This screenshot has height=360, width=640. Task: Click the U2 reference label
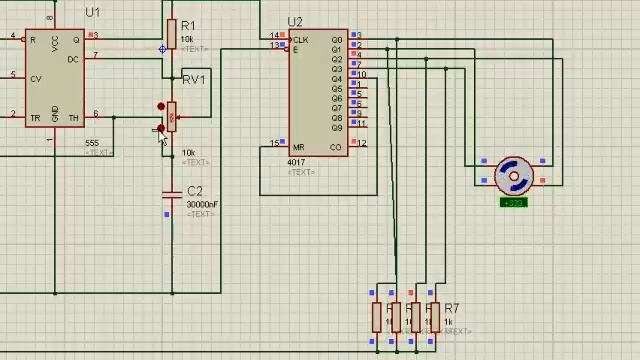[295, 22]
